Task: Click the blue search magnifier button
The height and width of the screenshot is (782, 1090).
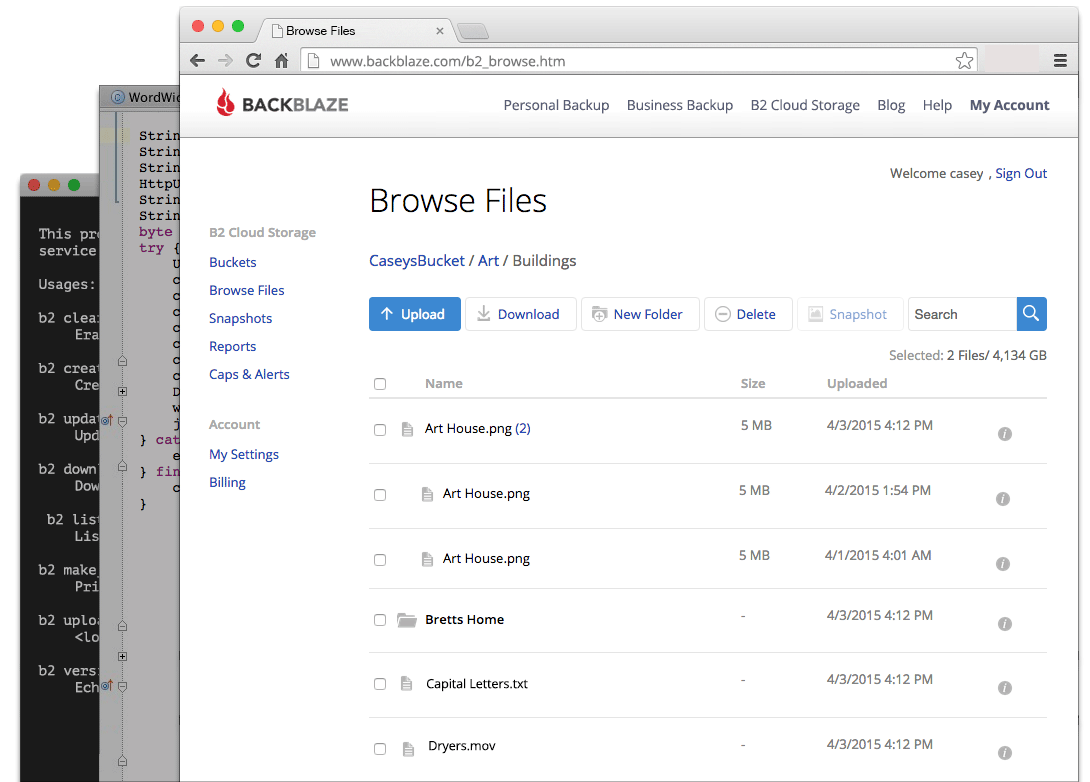Action: (x=1032, y=314)
